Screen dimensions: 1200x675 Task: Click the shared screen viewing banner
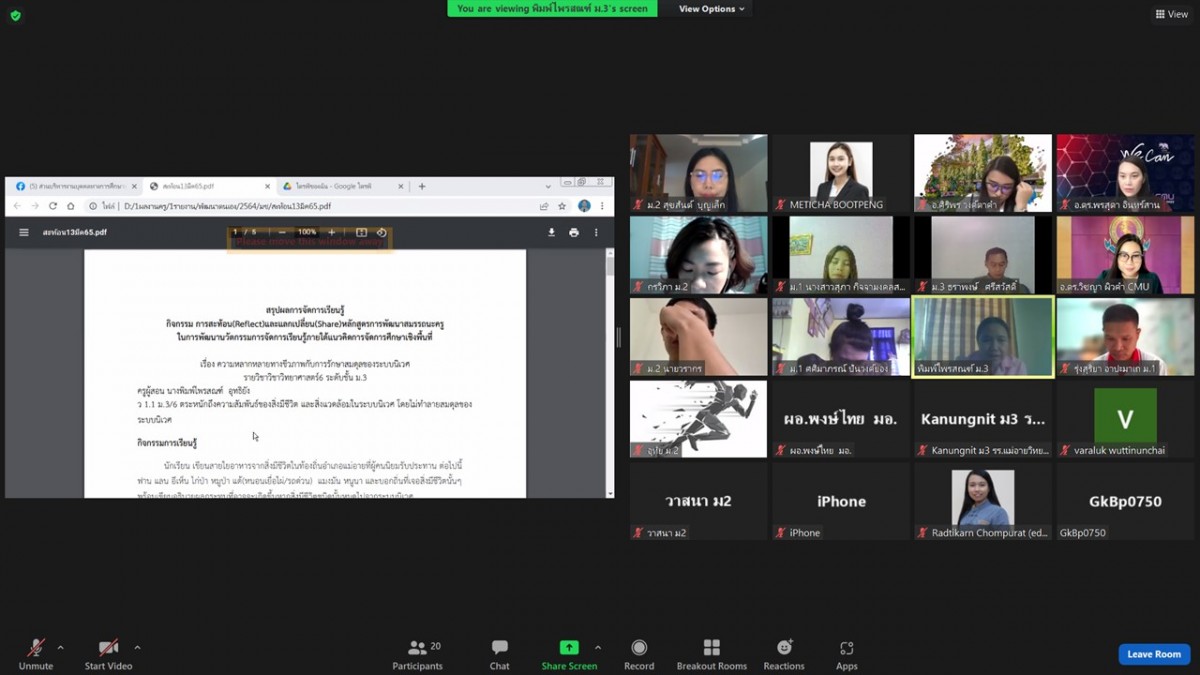(553, 9)
